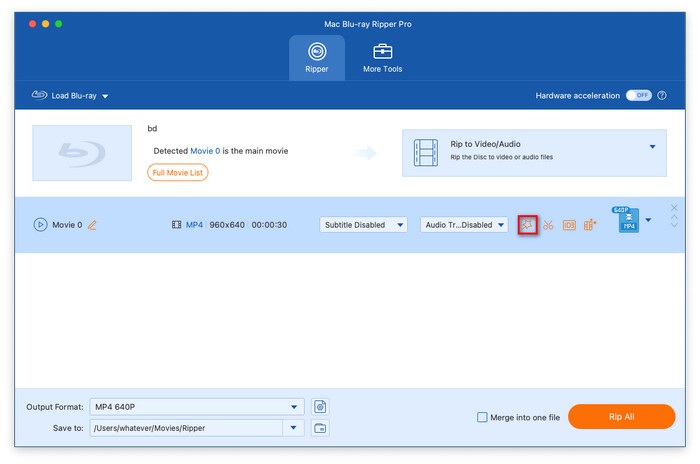
Task: Expand the Subtitle Disabled dropdown
Action: [364, 225]
